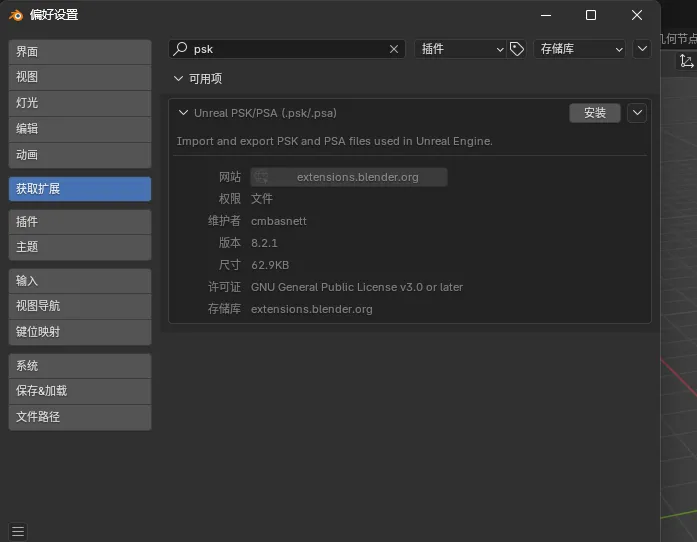
Task: Install the Unreal PSK/PSA extension
Action: click(x=595, y=113)
